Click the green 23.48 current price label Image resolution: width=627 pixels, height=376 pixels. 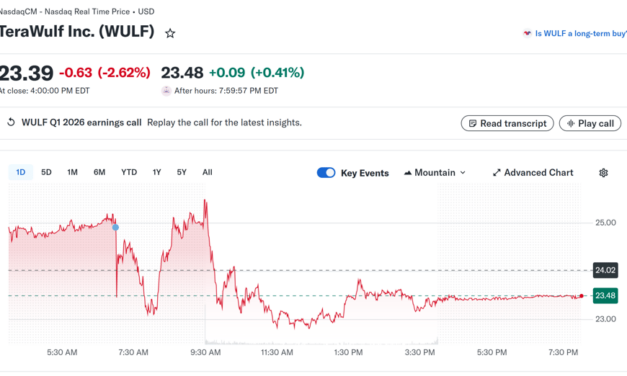[605, 296]
